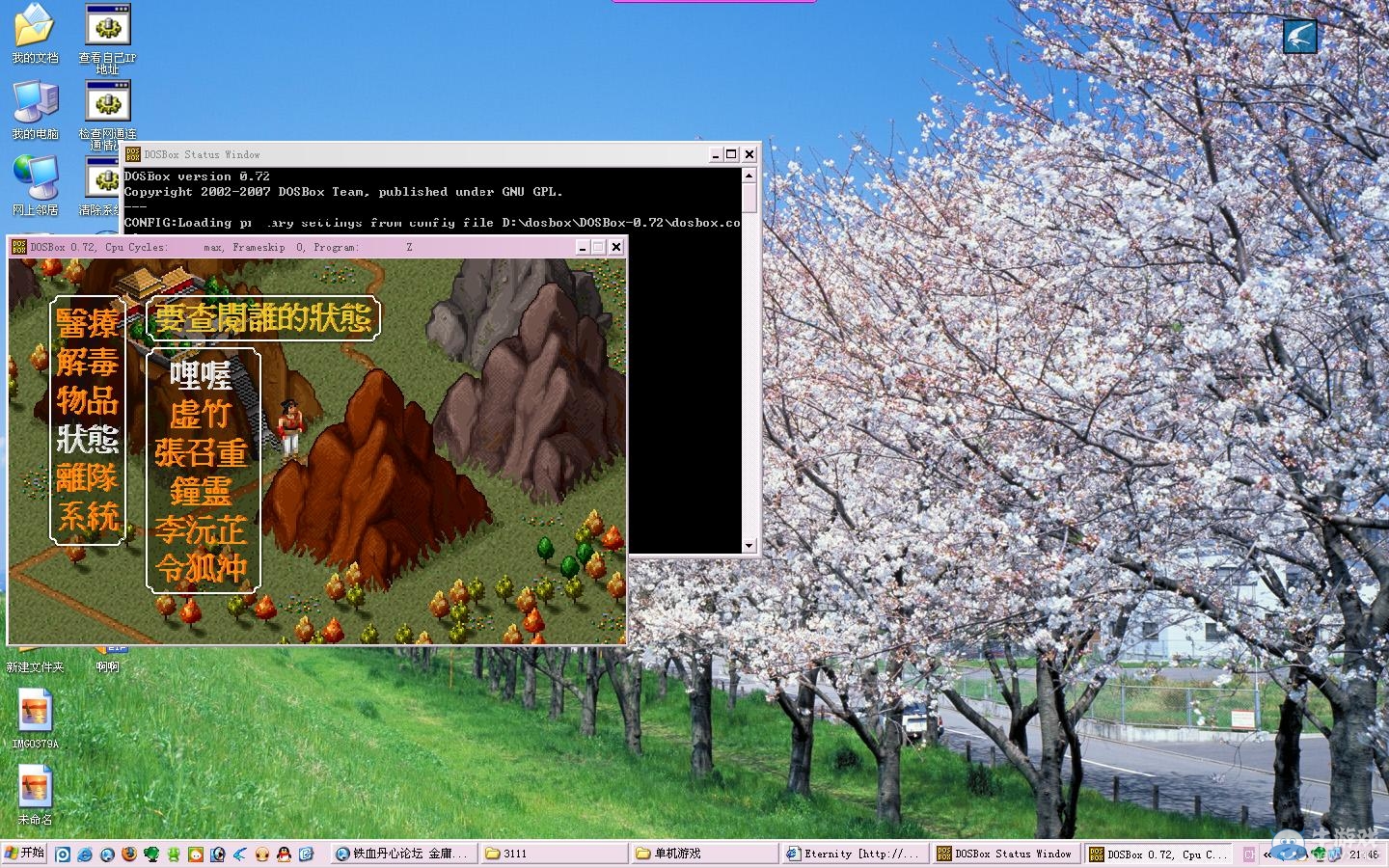The height and width of the screenshot is (868, 1389).
Task: Click the CONFIG:Loading settings console line
Action: pos(432,223)
